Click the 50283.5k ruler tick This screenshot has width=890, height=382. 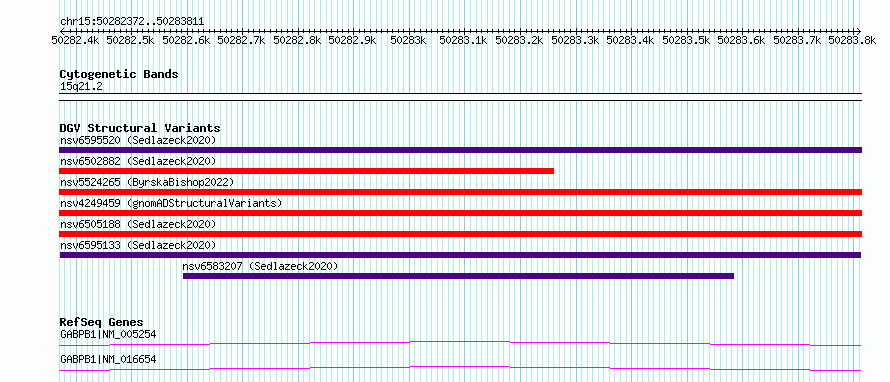[687, 40]
